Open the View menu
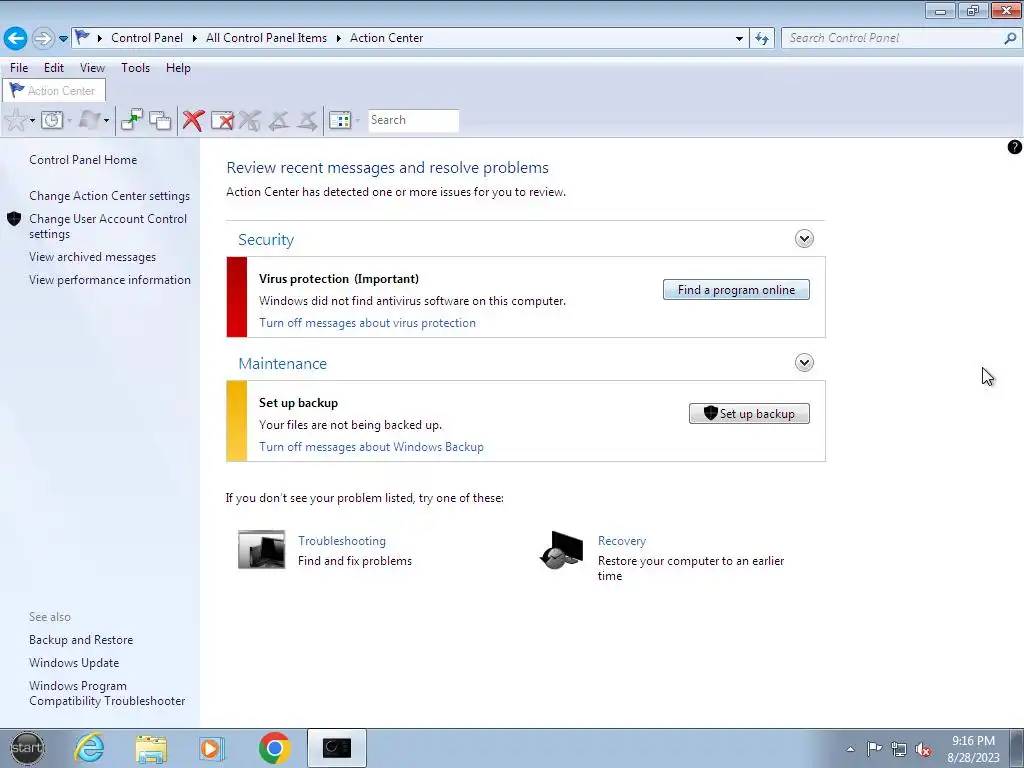This screenshot has width=1024, height=768. 92,68
